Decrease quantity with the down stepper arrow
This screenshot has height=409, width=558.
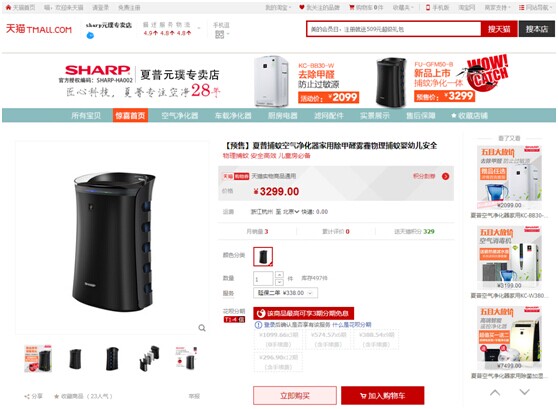(x=279, y=282)
